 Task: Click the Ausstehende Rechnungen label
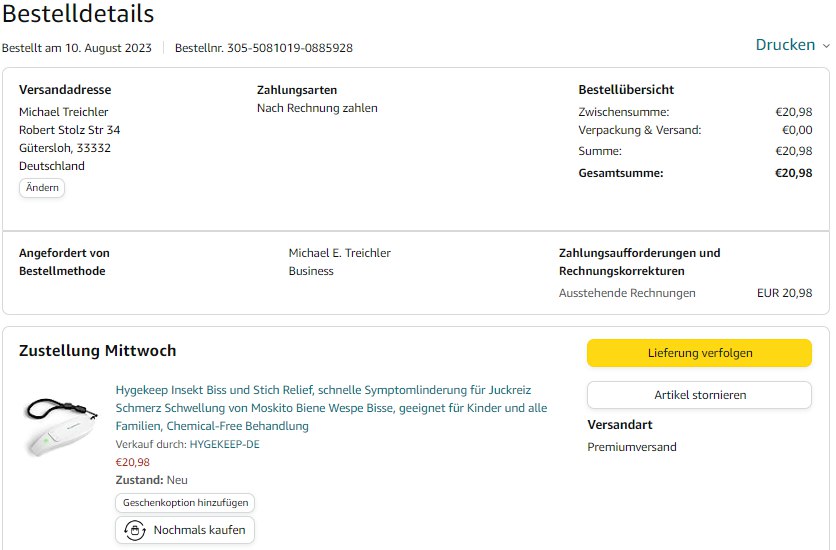click(x=627, y=293)
